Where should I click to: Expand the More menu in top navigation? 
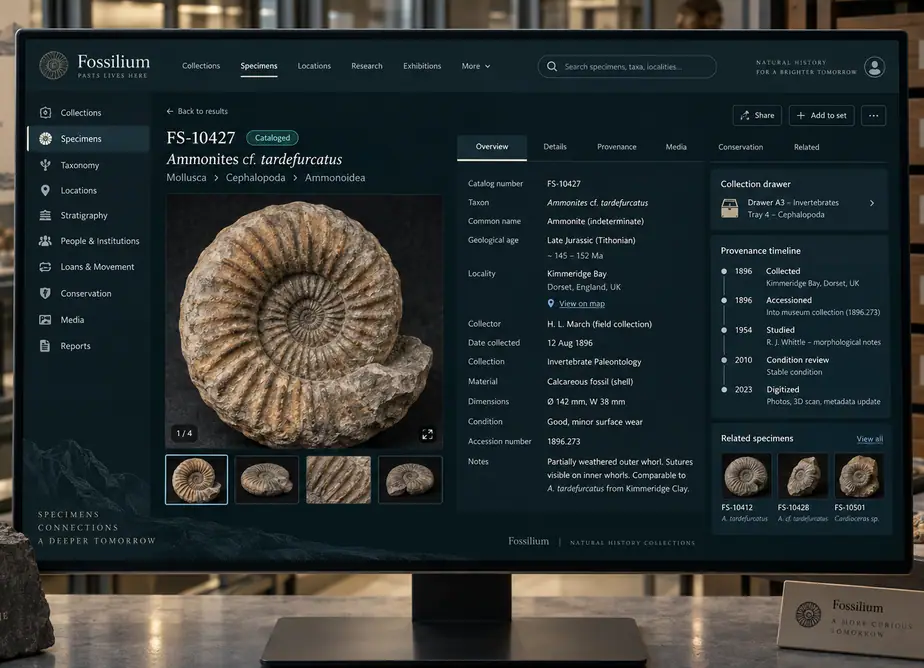pyautogui.click(x=476, y=66)
